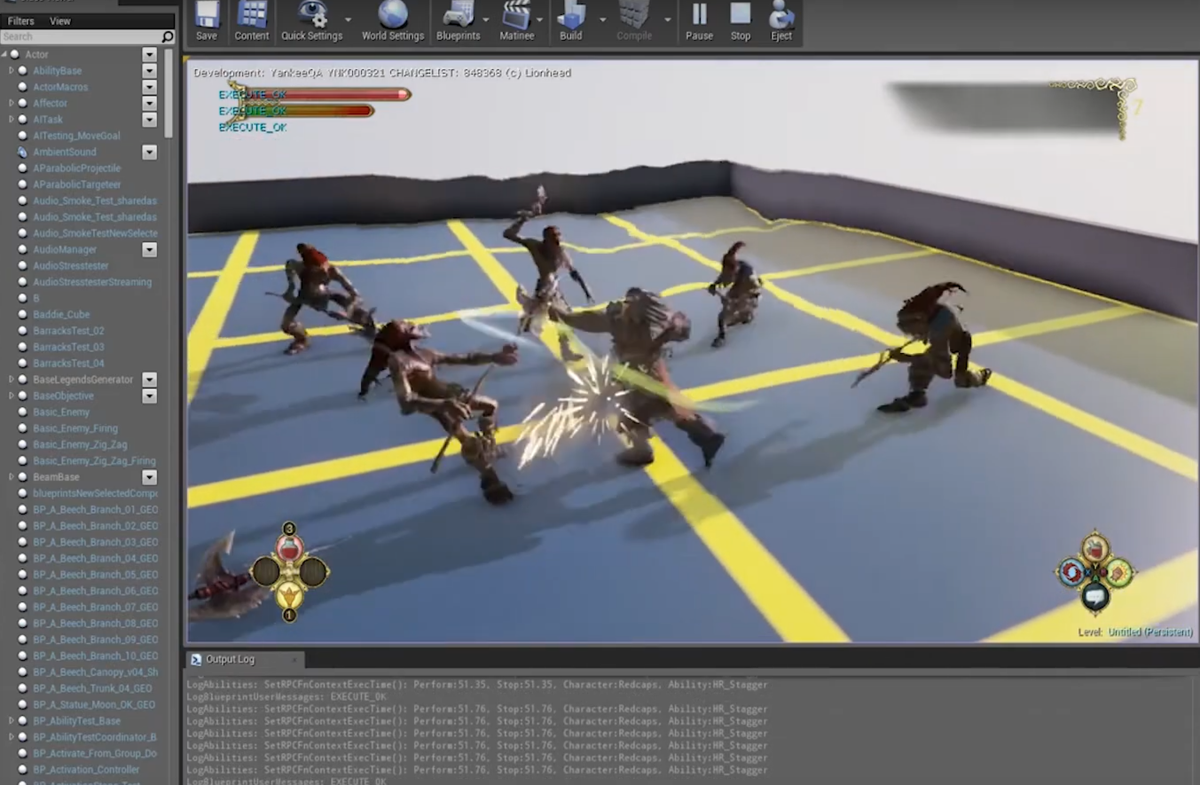Click the Build toolbar icon

click(571, 14)
